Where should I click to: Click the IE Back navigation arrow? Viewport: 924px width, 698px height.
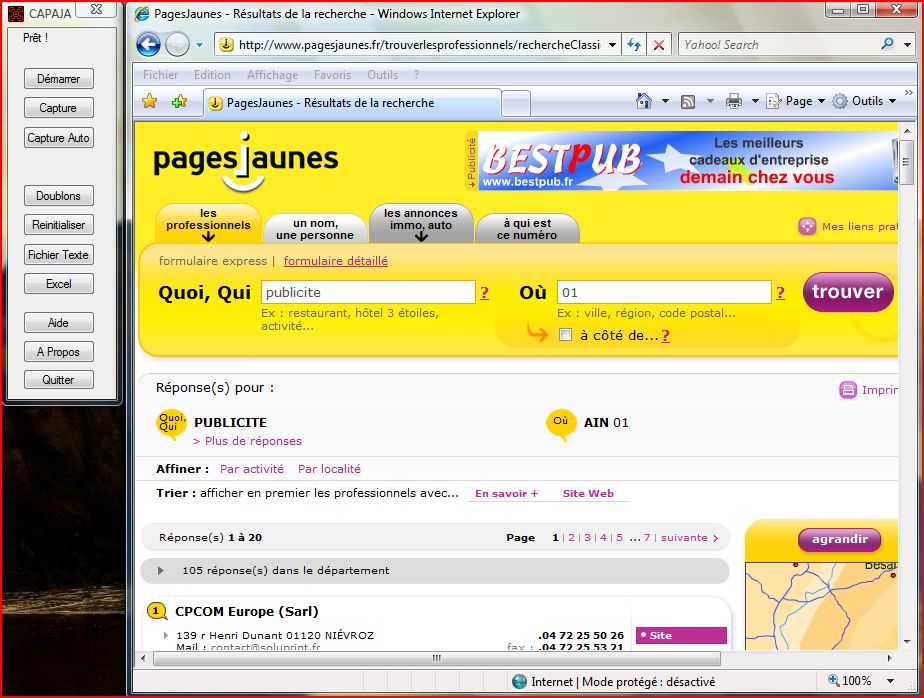coord(148,45)
